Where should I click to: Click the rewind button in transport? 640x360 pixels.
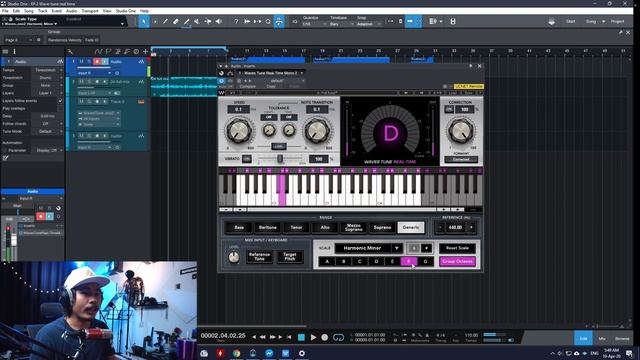tap(263, 337)
